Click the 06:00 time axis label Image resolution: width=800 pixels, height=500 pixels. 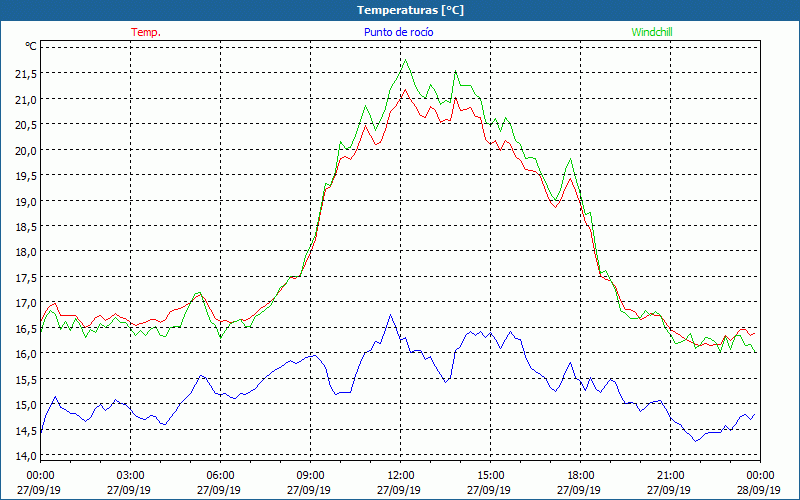tap(220, 476)
